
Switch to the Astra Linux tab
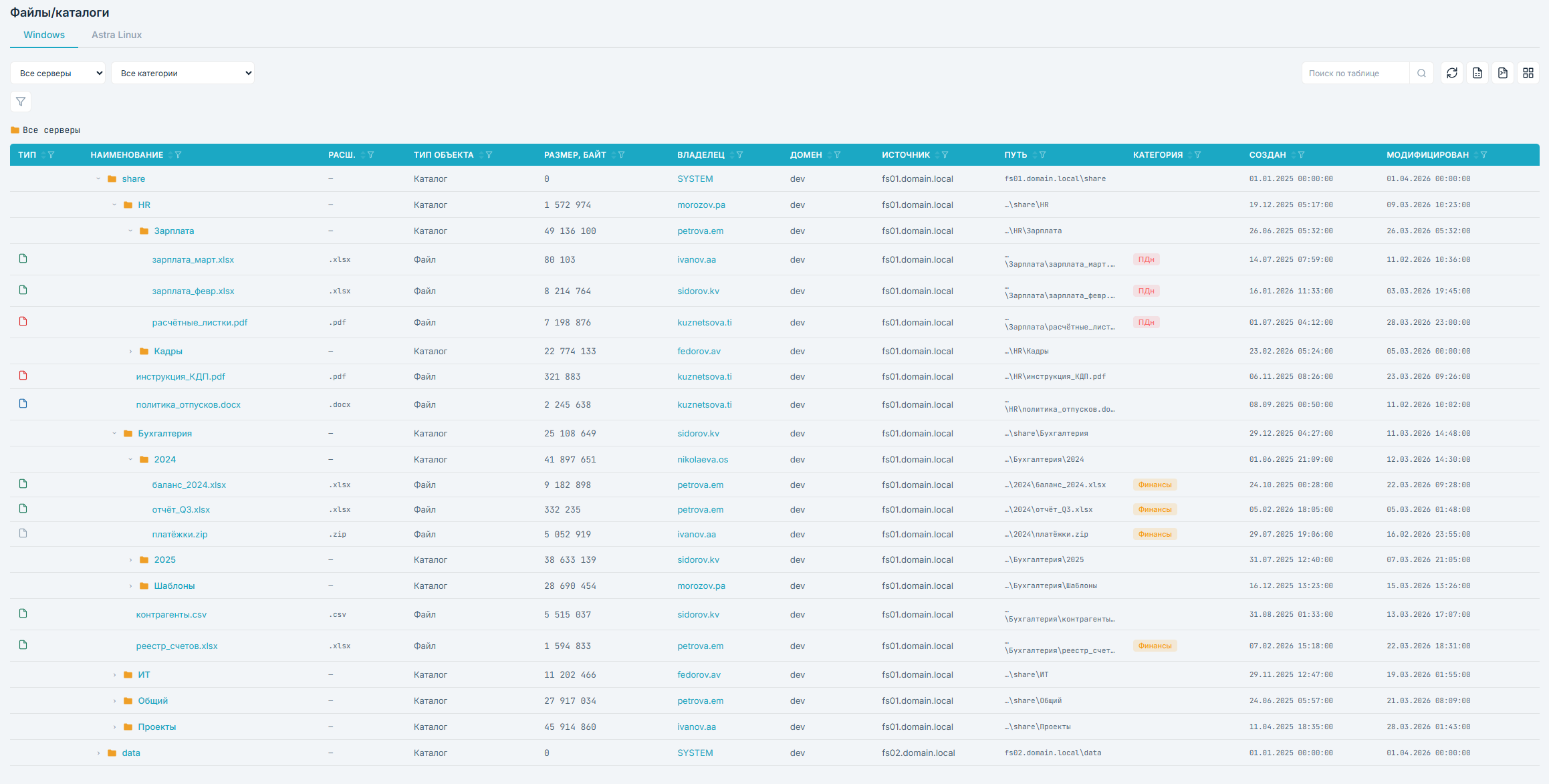[116, 35]
